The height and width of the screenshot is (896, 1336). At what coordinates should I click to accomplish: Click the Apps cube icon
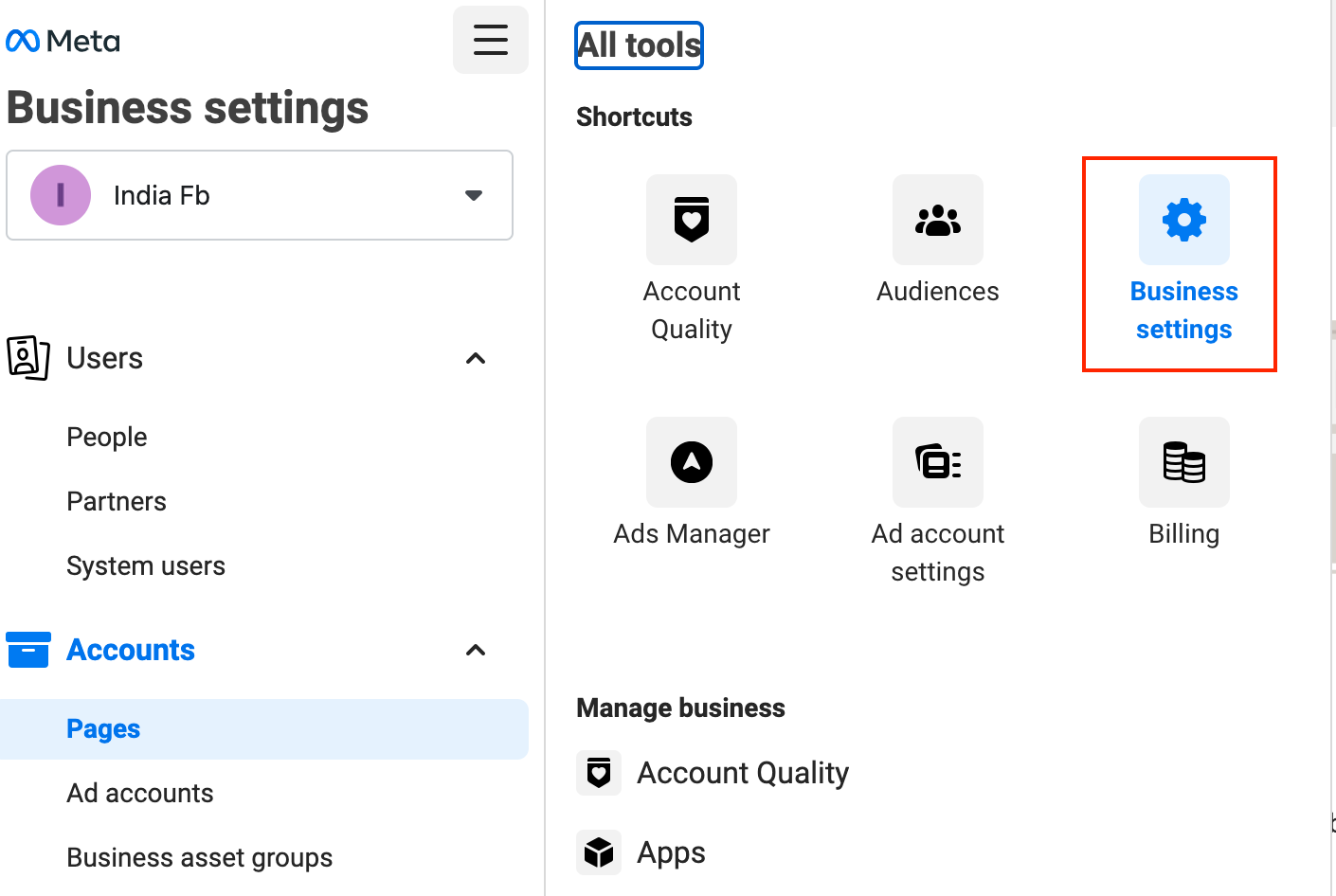coord(599,852)
